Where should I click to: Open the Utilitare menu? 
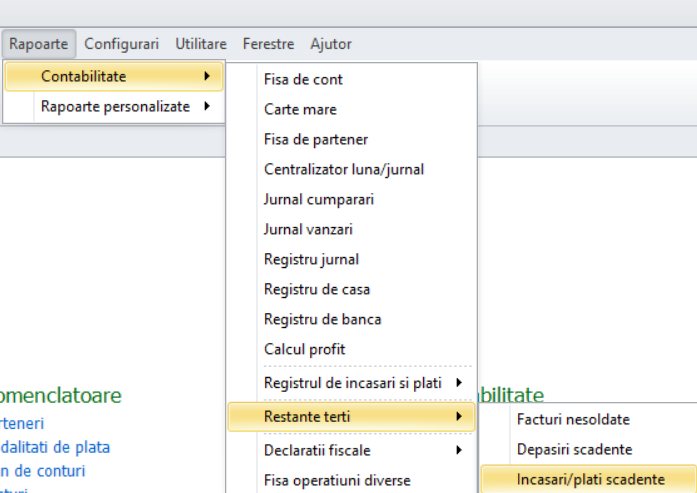pyautogui.click(x=200, y=44)
